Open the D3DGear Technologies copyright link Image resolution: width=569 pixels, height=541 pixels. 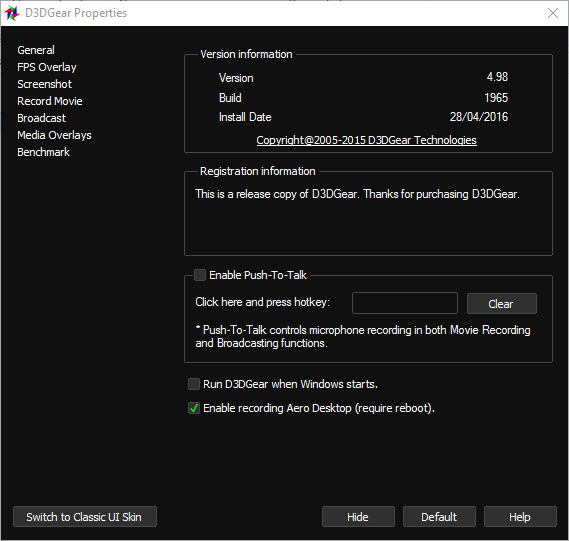[367, 140]
